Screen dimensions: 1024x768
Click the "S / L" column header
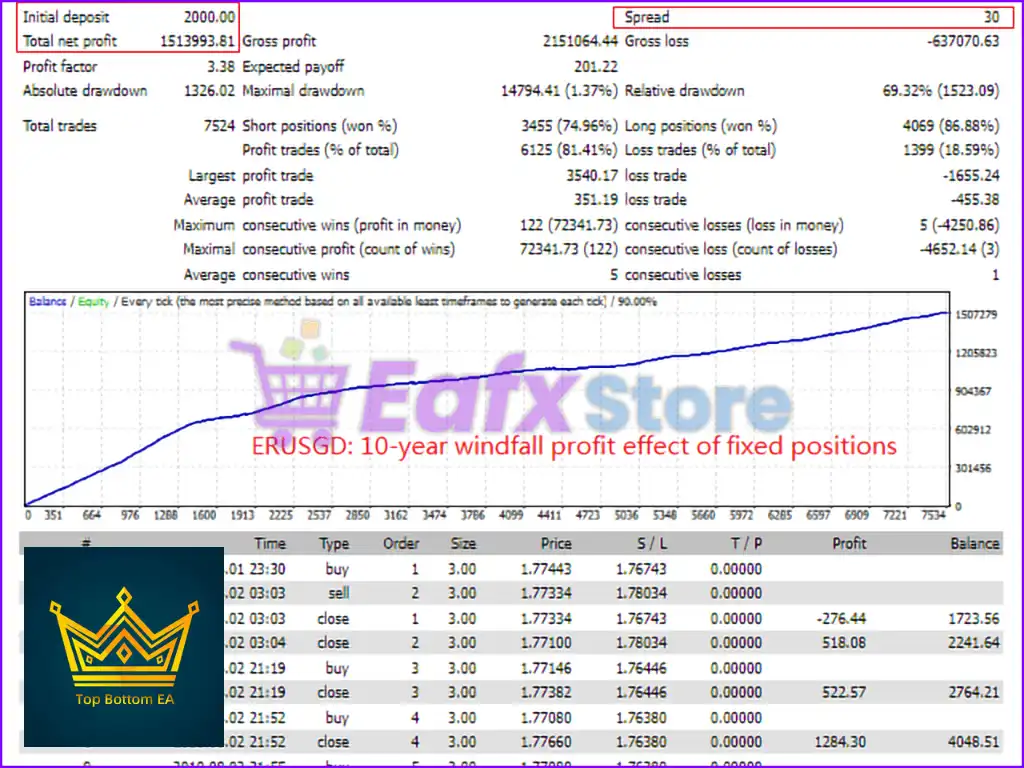[652, 543]
